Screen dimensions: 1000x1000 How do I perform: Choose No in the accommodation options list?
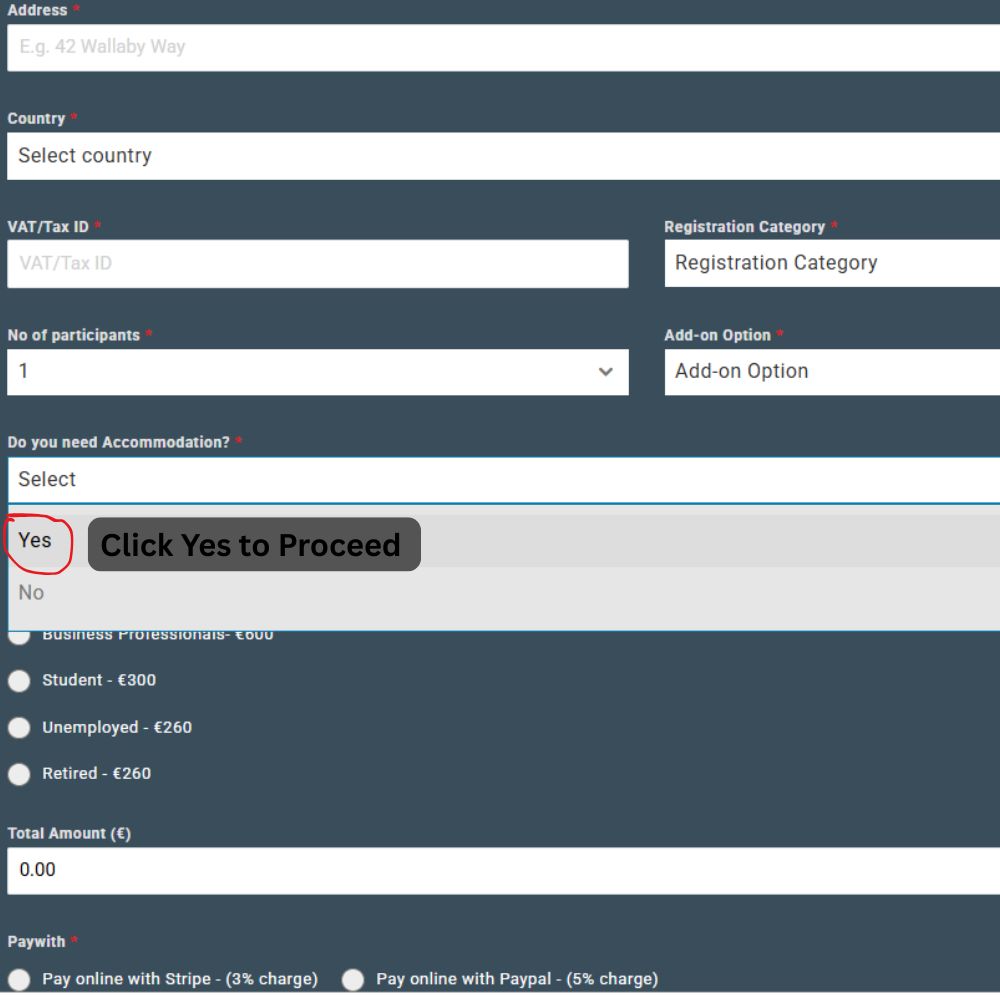32,593
